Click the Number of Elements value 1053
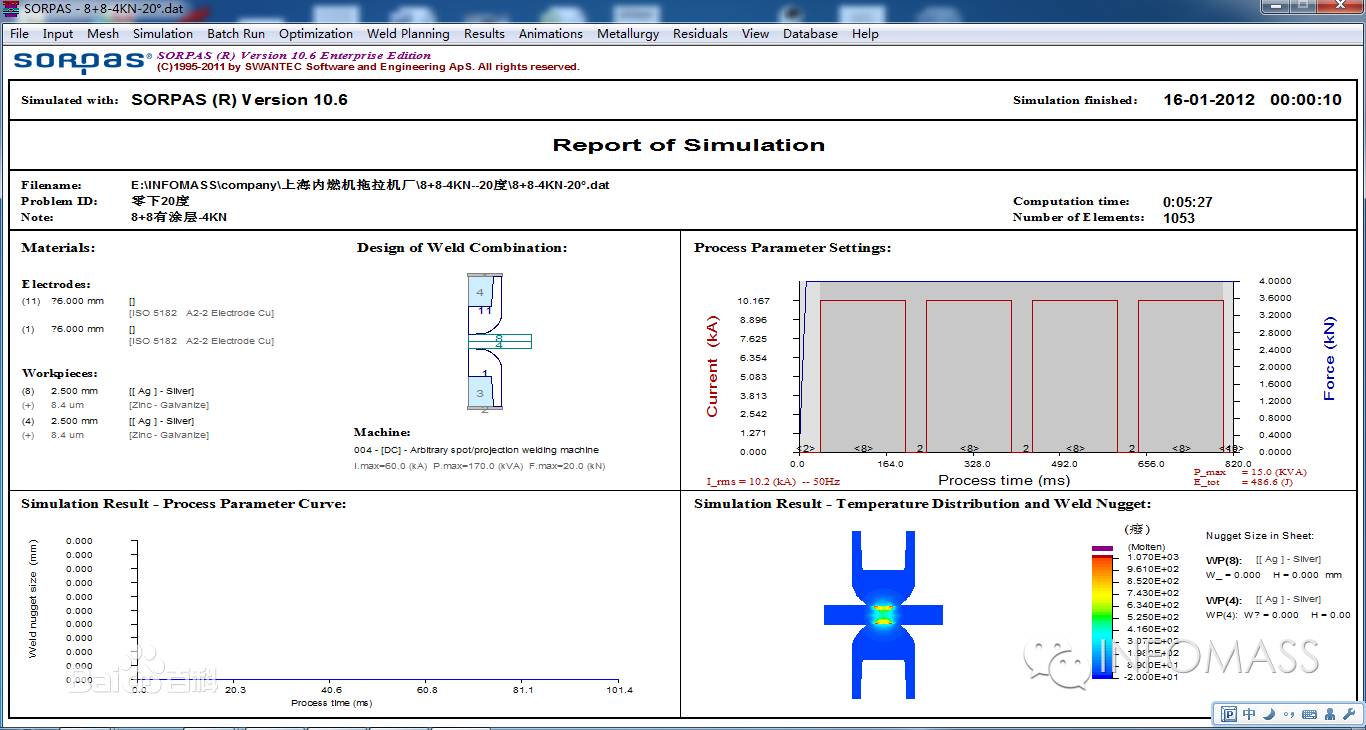The width and height of the screenshot is (1366, 730). [x=1179, y=218]
